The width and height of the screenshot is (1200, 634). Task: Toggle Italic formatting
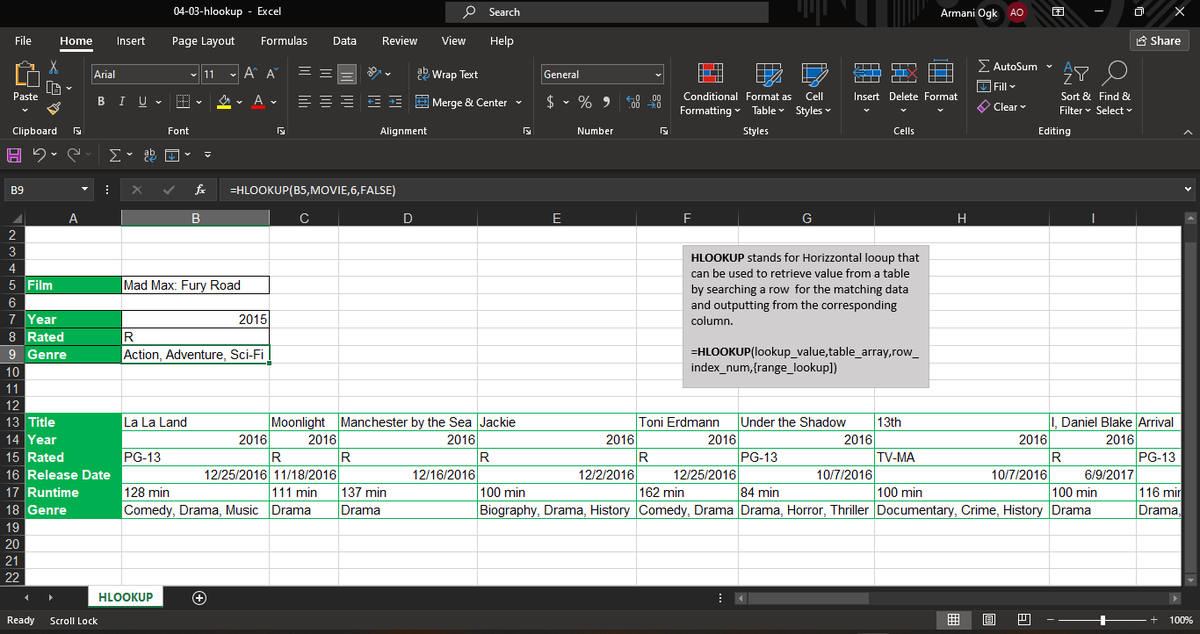pyautogui.click(x=123, y=102)
